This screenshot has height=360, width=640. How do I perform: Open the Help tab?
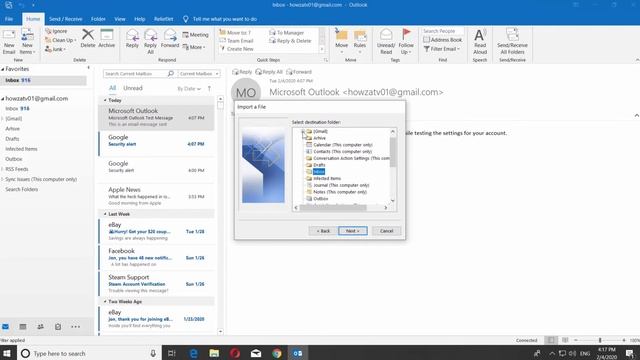click(x=140, y=19)
